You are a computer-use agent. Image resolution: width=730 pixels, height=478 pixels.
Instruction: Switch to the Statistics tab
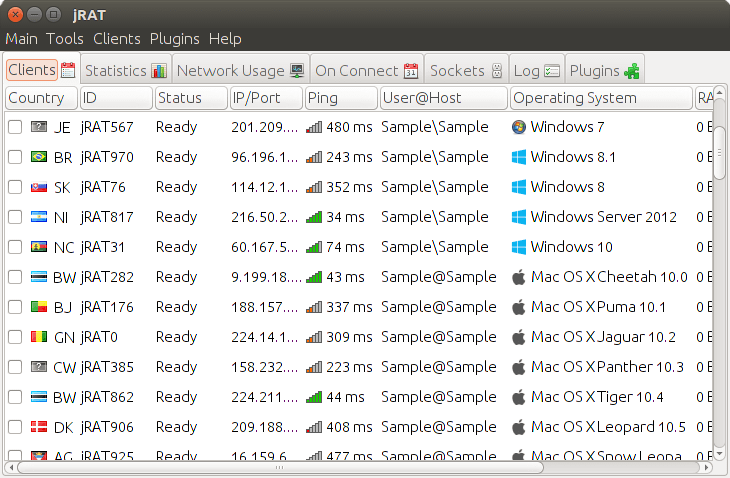(x=124, y=70)
